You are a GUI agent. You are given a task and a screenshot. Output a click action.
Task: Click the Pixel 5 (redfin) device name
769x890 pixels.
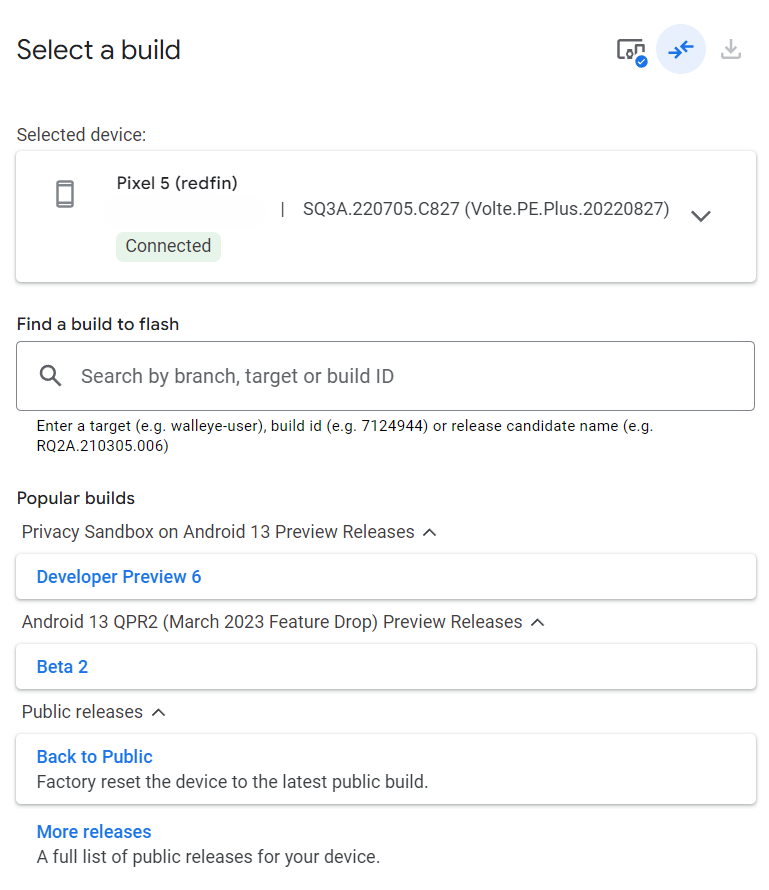(177, 183)
